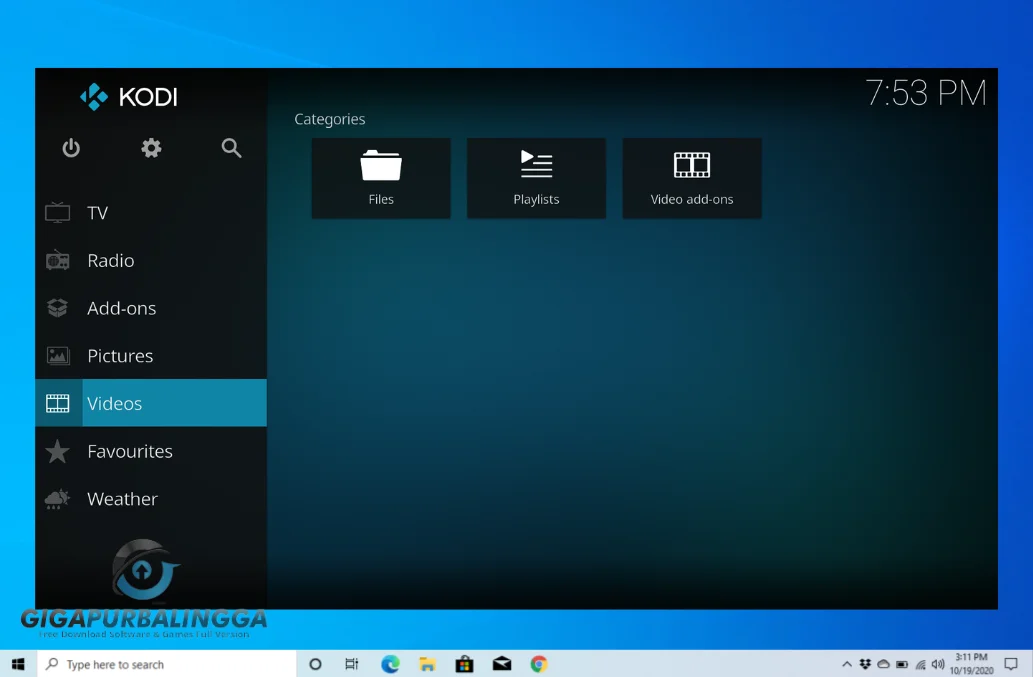Click the Favourites star icon
The width and height of the screenshot is (1033, 677).
57,451
